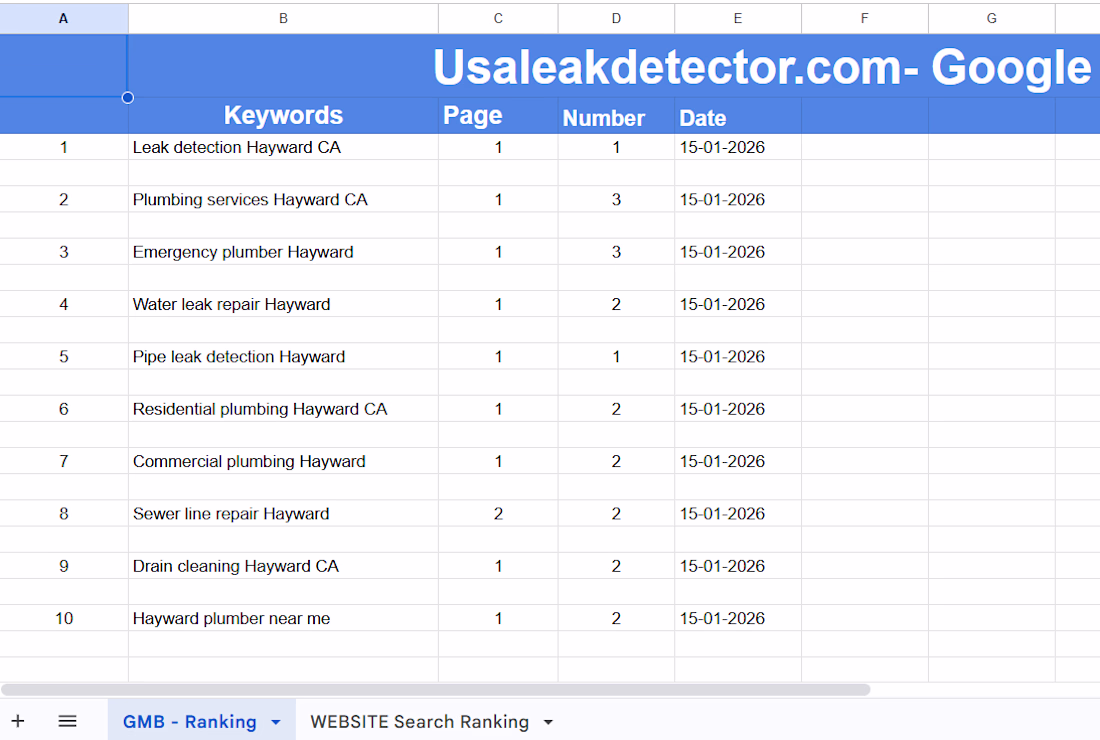
Task: Select Date cell for Hayward plumber near me
Action: point(738,618)
